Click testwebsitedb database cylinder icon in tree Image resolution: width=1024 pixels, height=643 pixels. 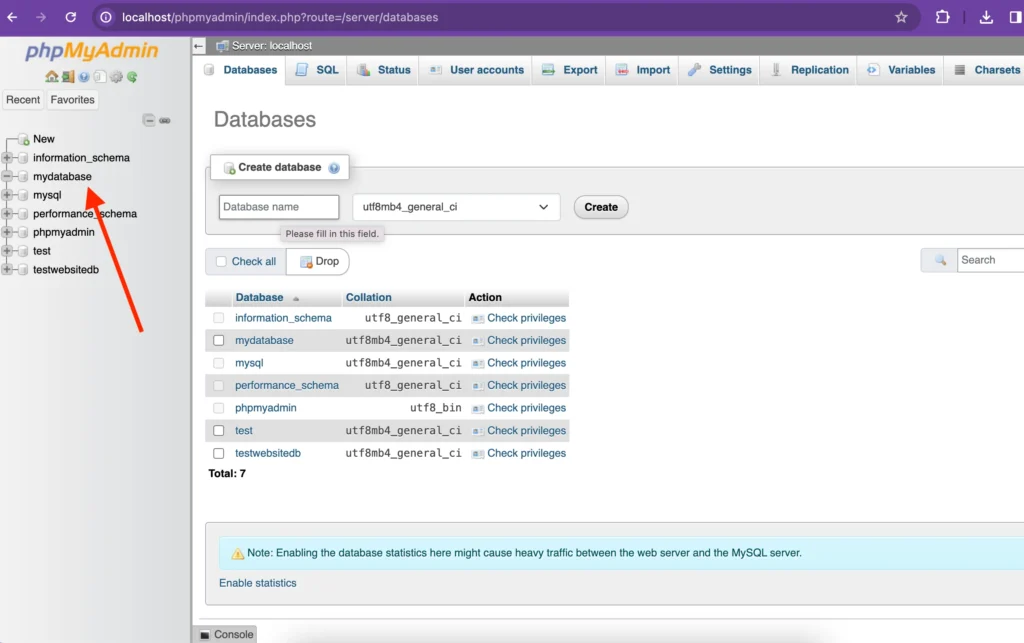pyautogui.click(x=24, y=270)
